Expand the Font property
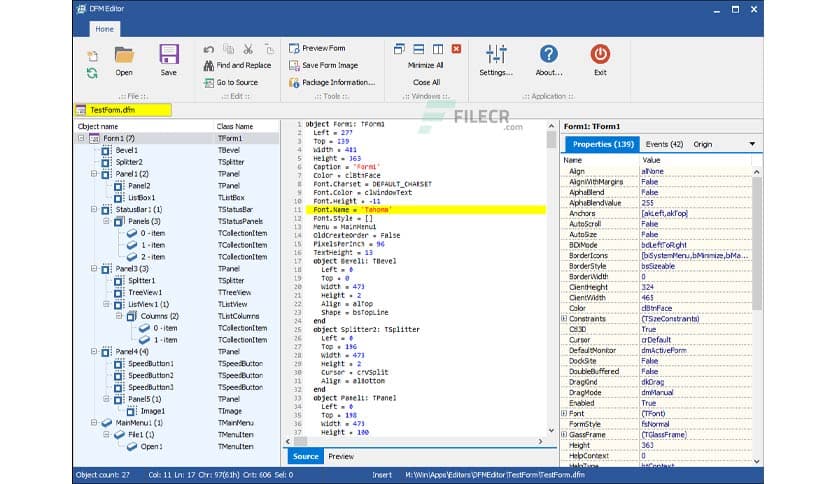 tap(564, 414)
